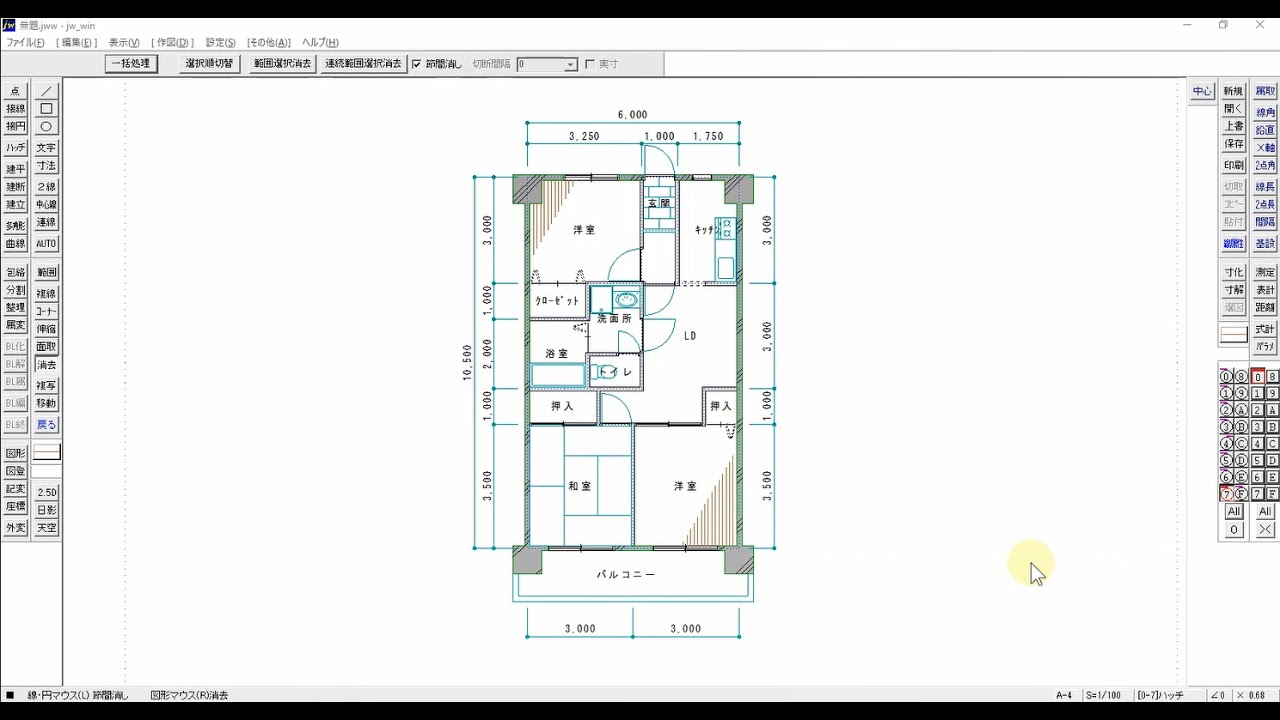
Task: Select the line drawing tool
Action: 46,91
